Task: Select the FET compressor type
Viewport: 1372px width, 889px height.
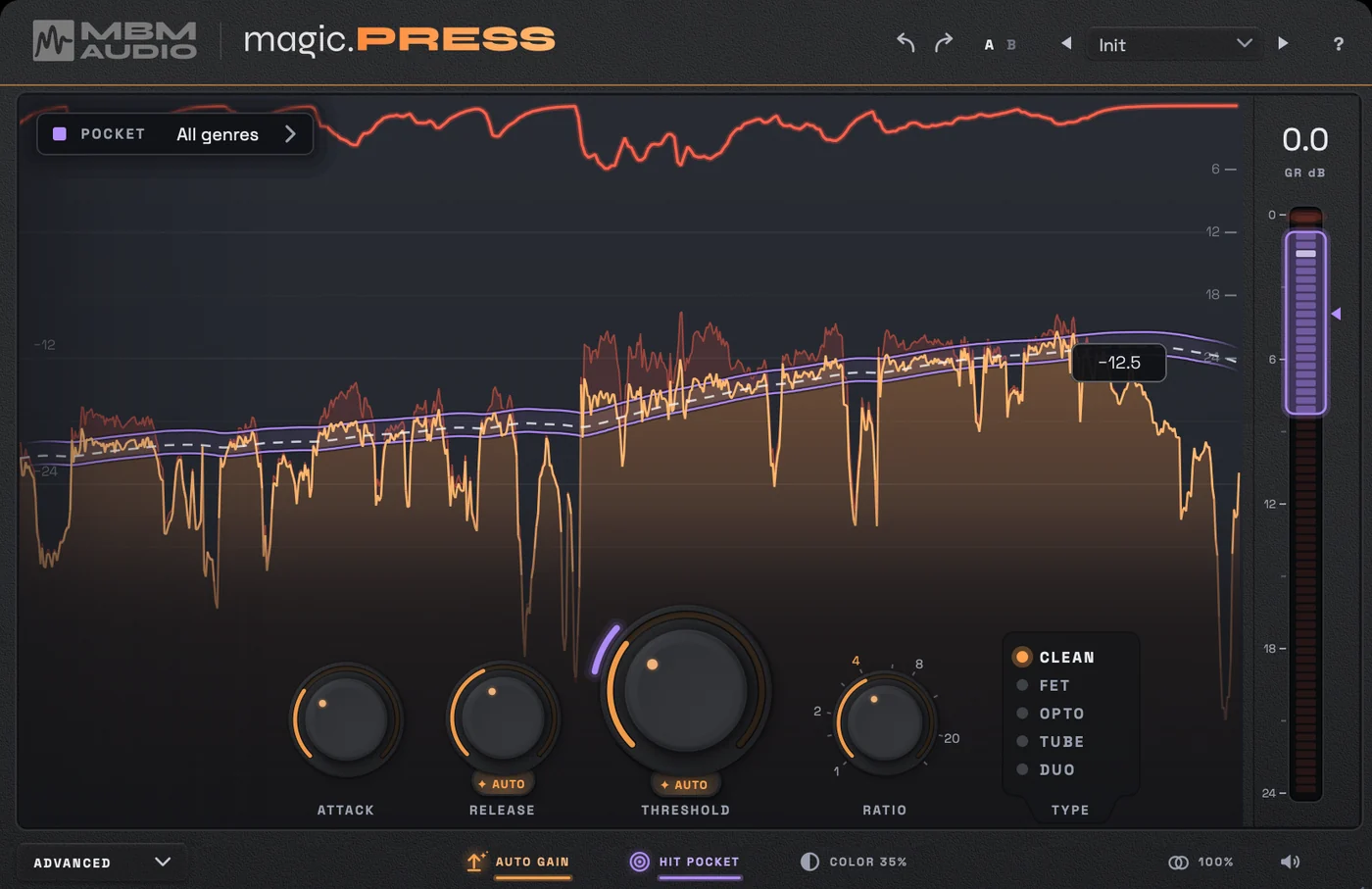Action: 1043,685
